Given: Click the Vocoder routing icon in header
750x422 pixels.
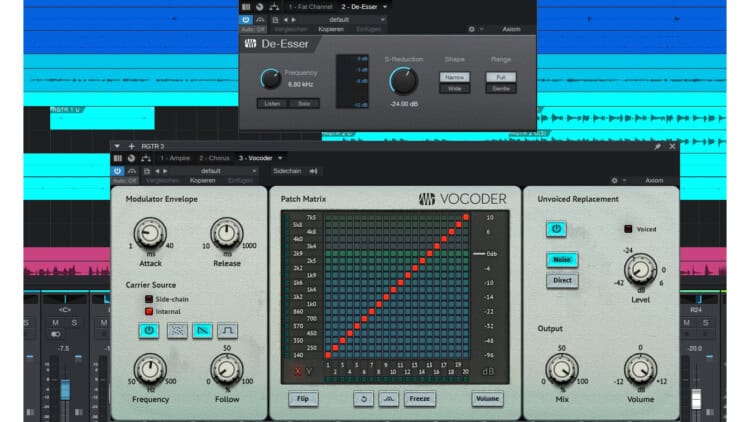Looking at the screenshot, I should click(x=147, y=158).
